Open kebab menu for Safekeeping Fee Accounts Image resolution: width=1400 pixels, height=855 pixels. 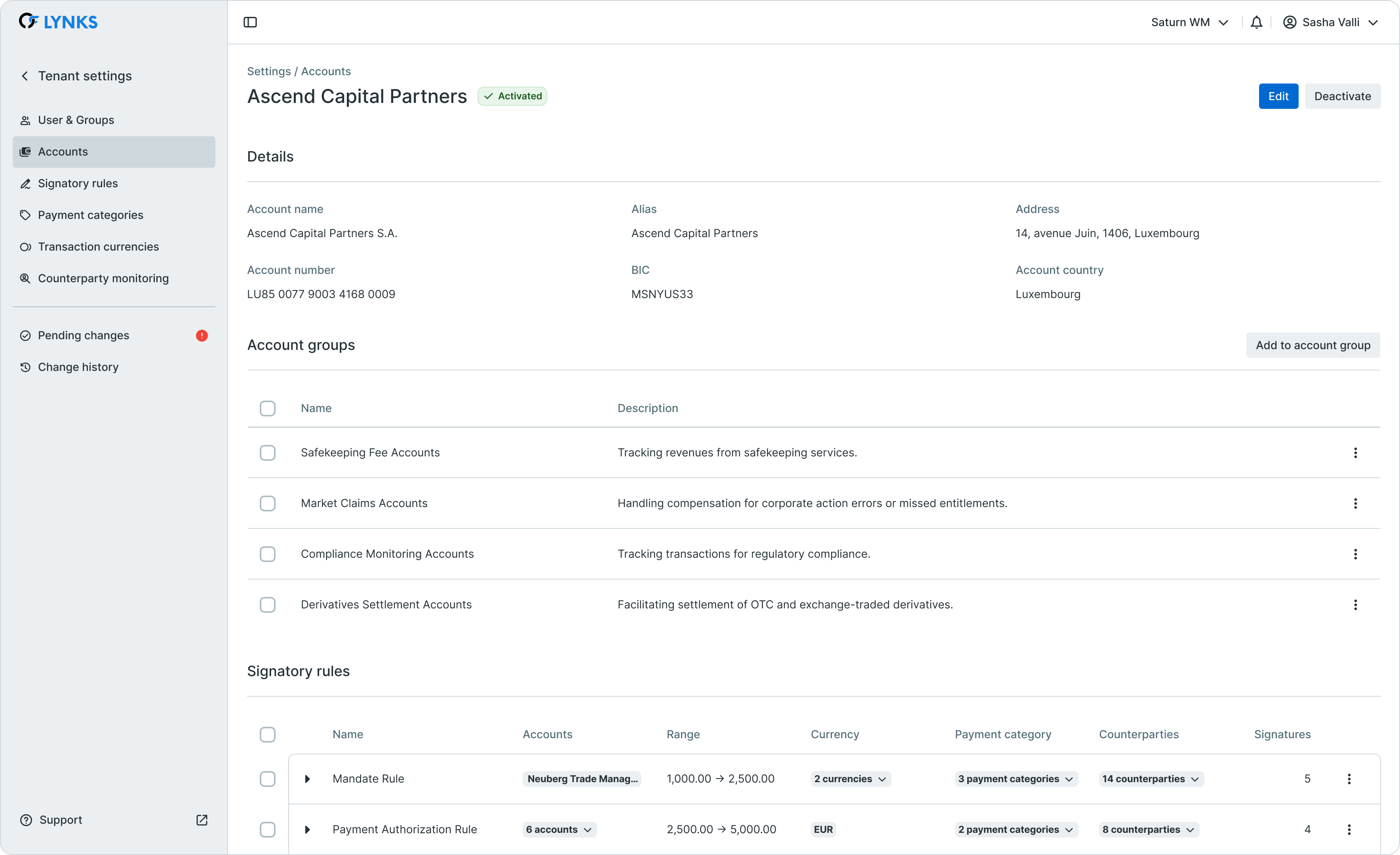click(x=1355, y=453)
